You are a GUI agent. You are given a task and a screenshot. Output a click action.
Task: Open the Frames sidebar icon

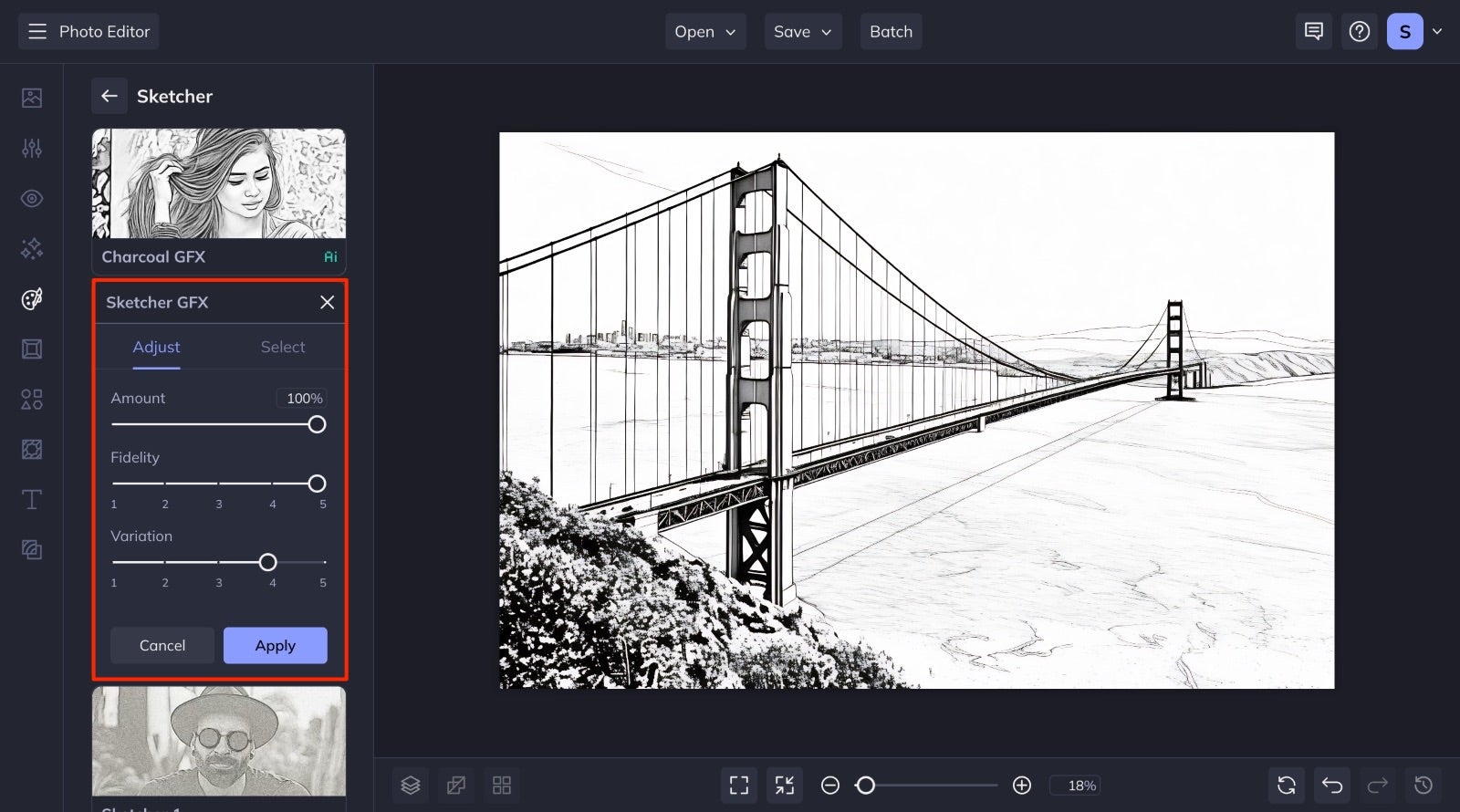tap(32, 349)
